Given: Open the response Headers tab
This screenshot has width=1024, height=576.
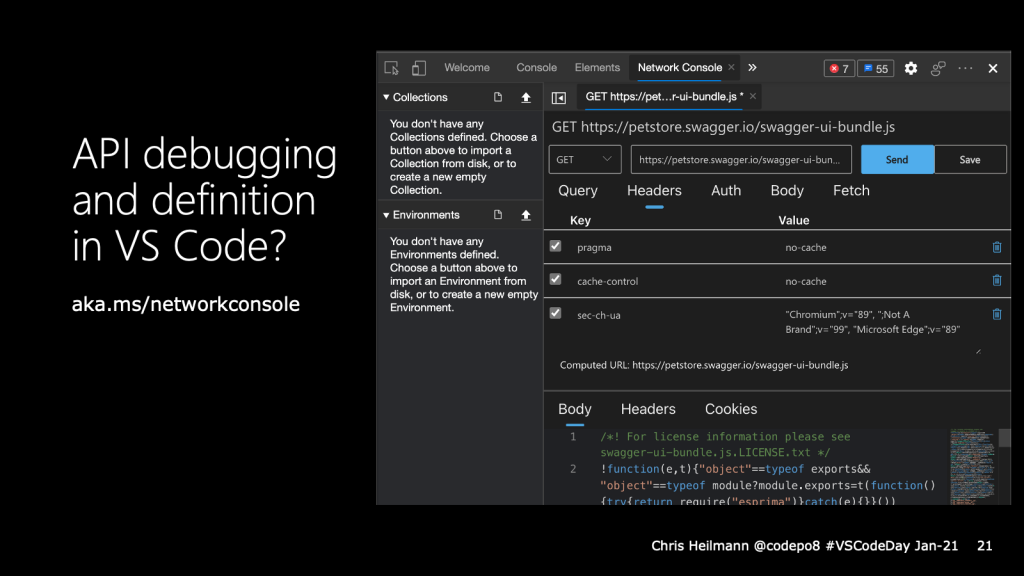Looking at the screenshot, I should tap(648, 409).
